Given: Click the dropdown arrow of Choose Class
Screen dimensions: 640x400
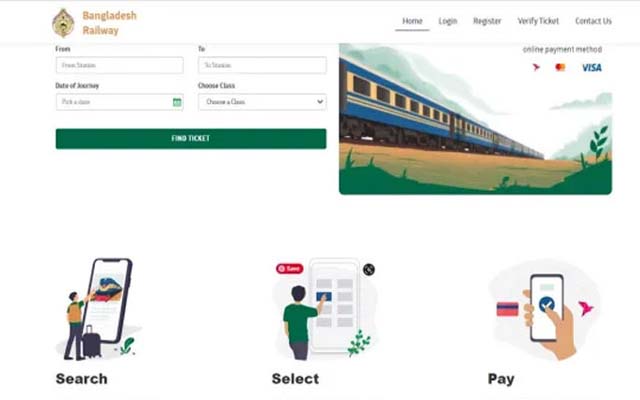Looking at the screenshot, I should pyautogui.click(x=320, y=102).
